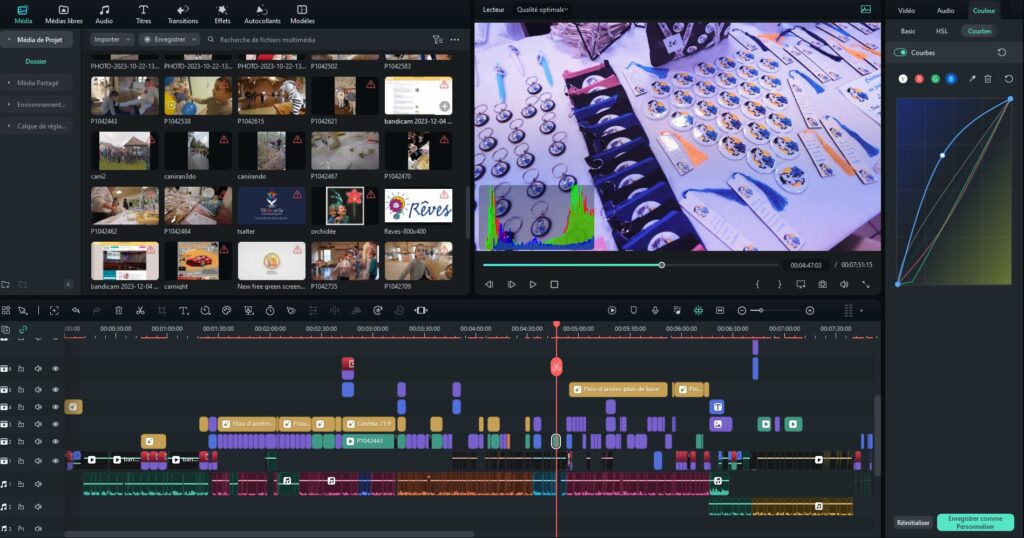Reset the Courbes section
Image resolution: width=1024 pixels, height=538 pixels.
coord(1002,53)
